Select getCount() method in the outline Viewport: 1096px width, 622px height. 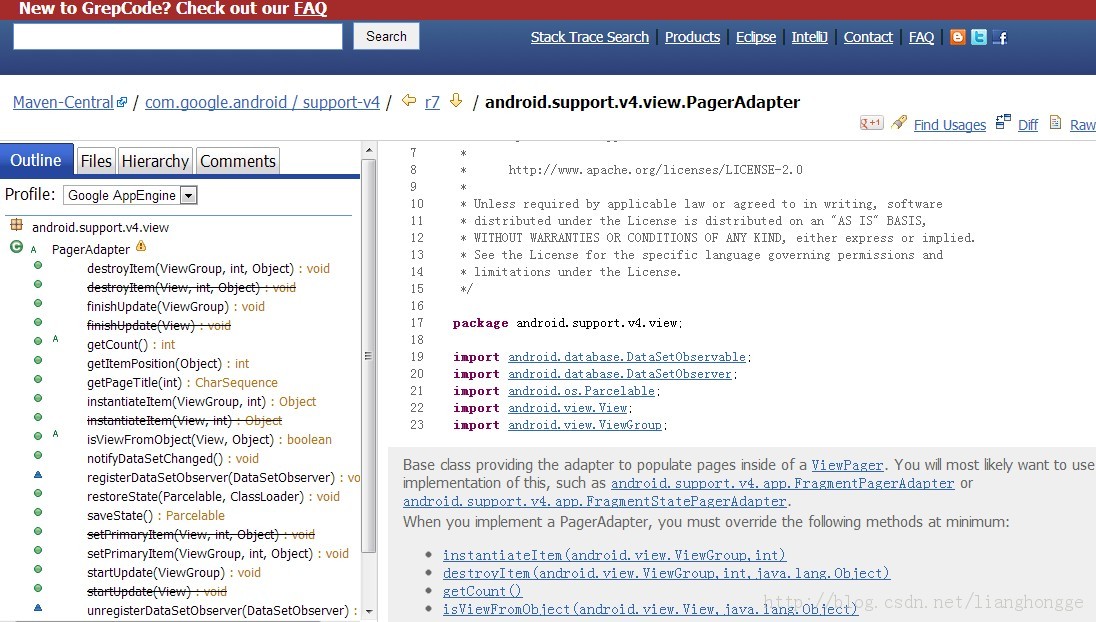(117, 345)
